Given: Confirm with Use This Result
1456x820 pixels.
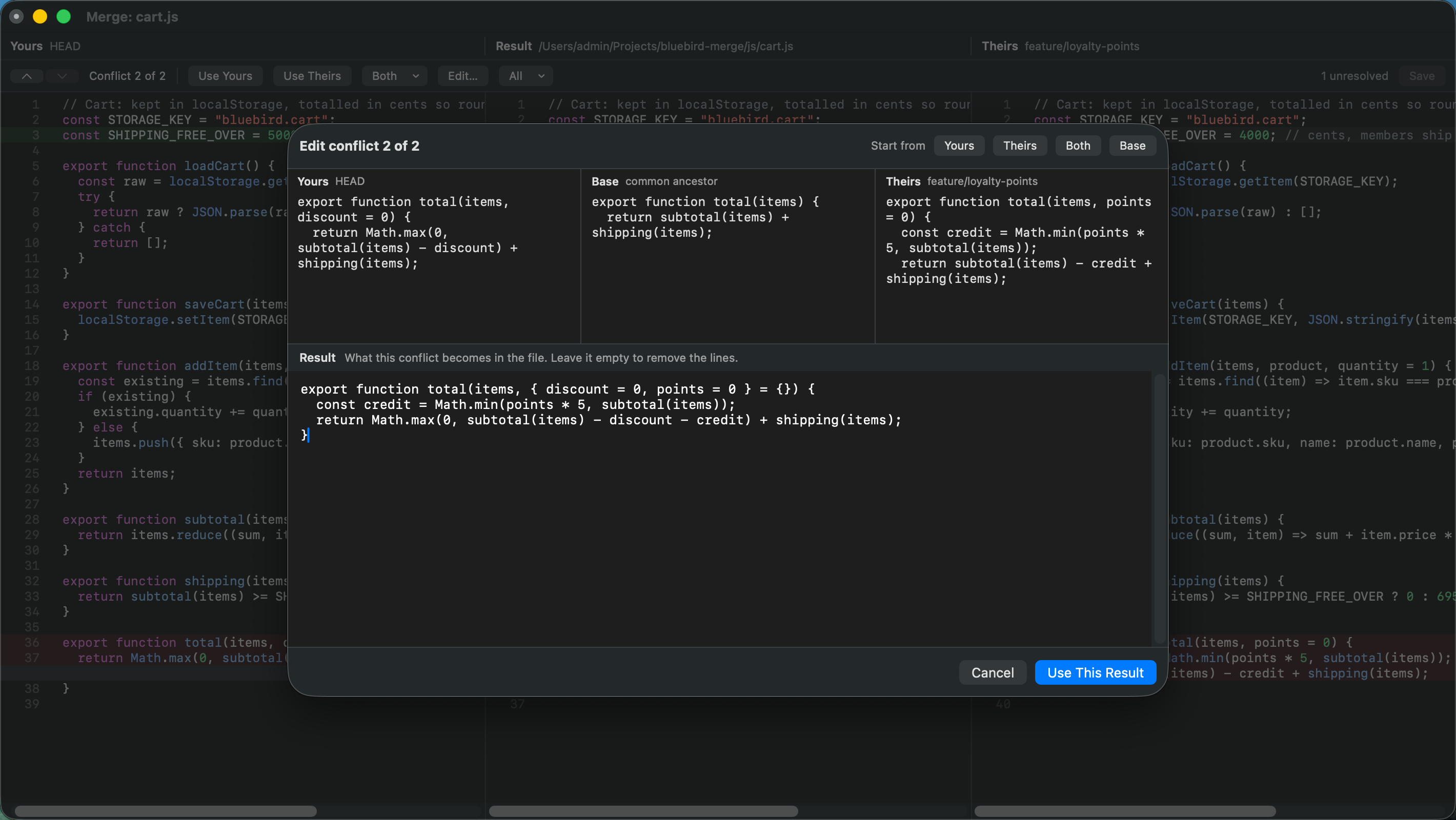Looking at the screenshot, I should (x=1096, y=672).
